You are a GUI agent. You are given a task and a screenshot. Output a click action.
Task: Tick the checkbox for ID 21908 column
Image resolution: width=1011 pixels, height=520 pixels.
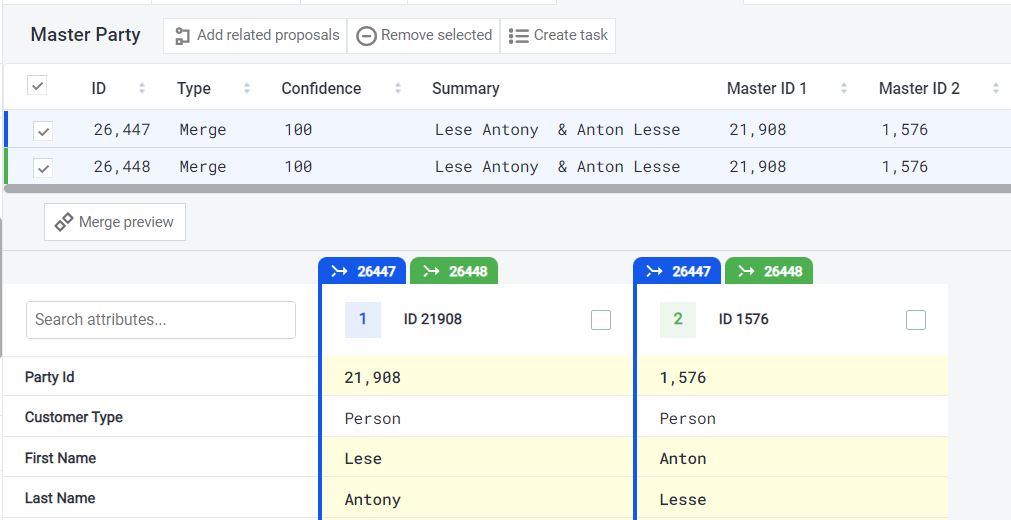601,320
